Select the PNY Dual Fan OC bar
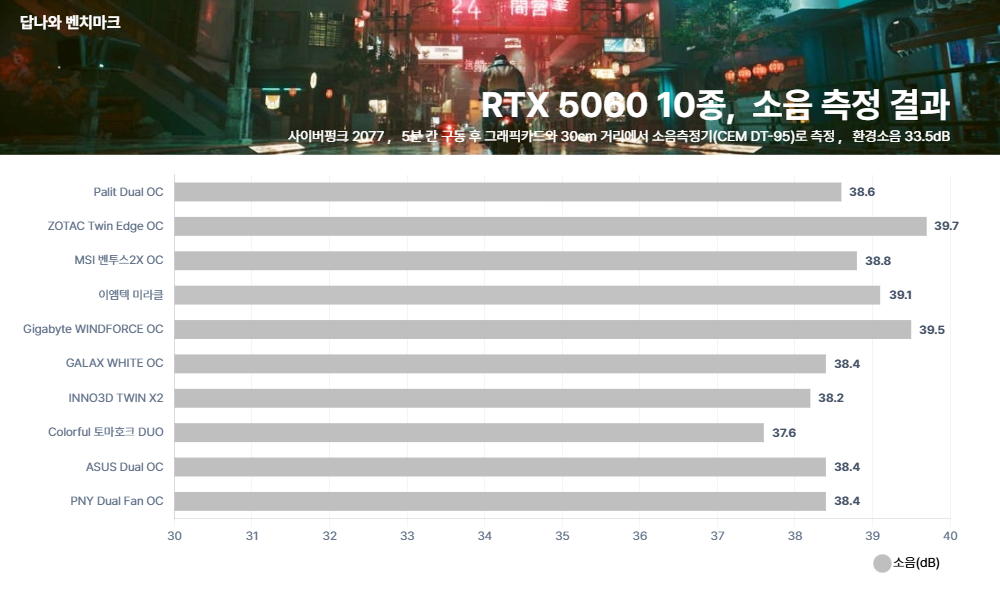The image size is (1000, 600). (x=500, y=501)
